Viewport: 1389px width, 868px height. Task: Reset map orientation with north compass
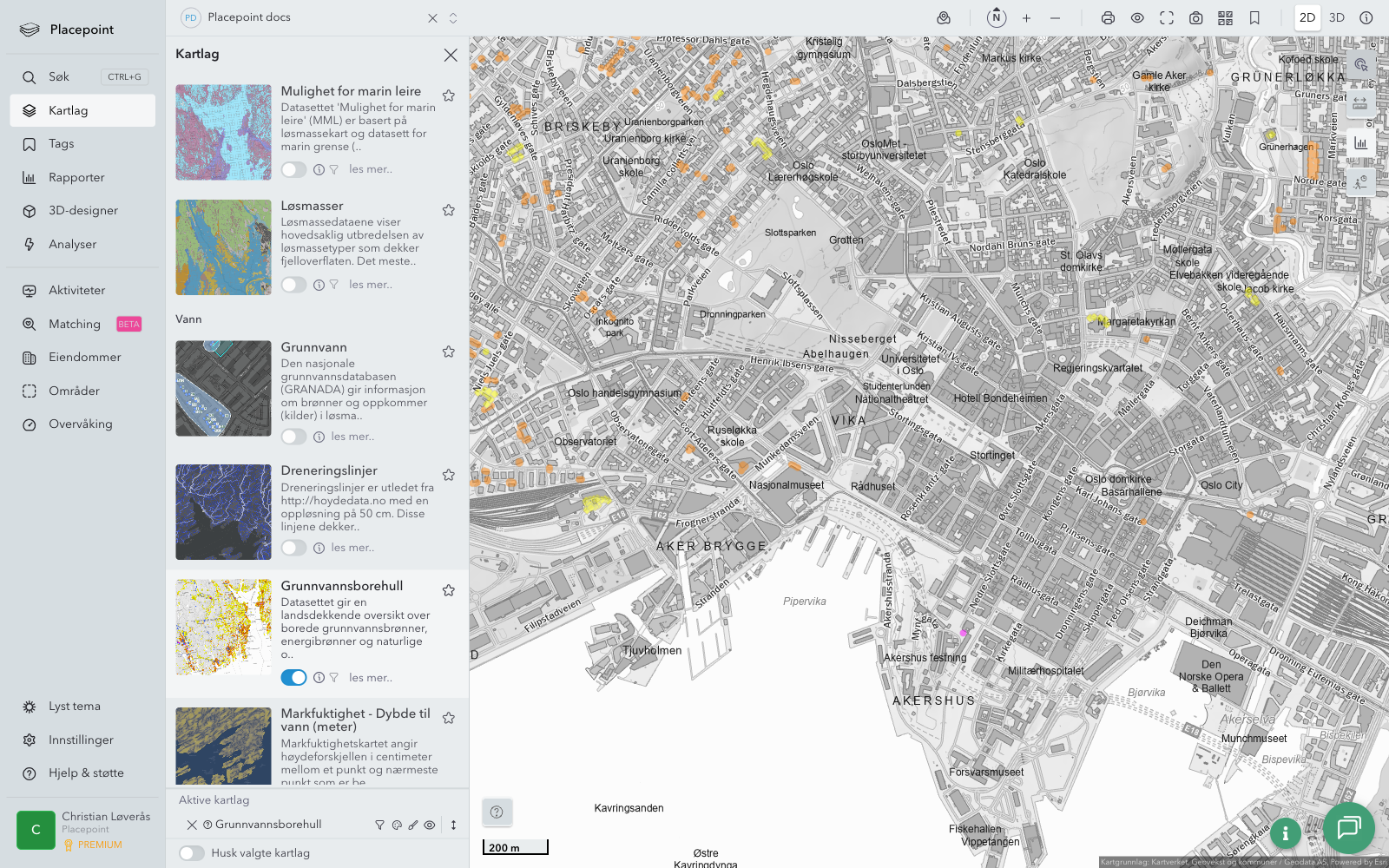coord(997,17)
